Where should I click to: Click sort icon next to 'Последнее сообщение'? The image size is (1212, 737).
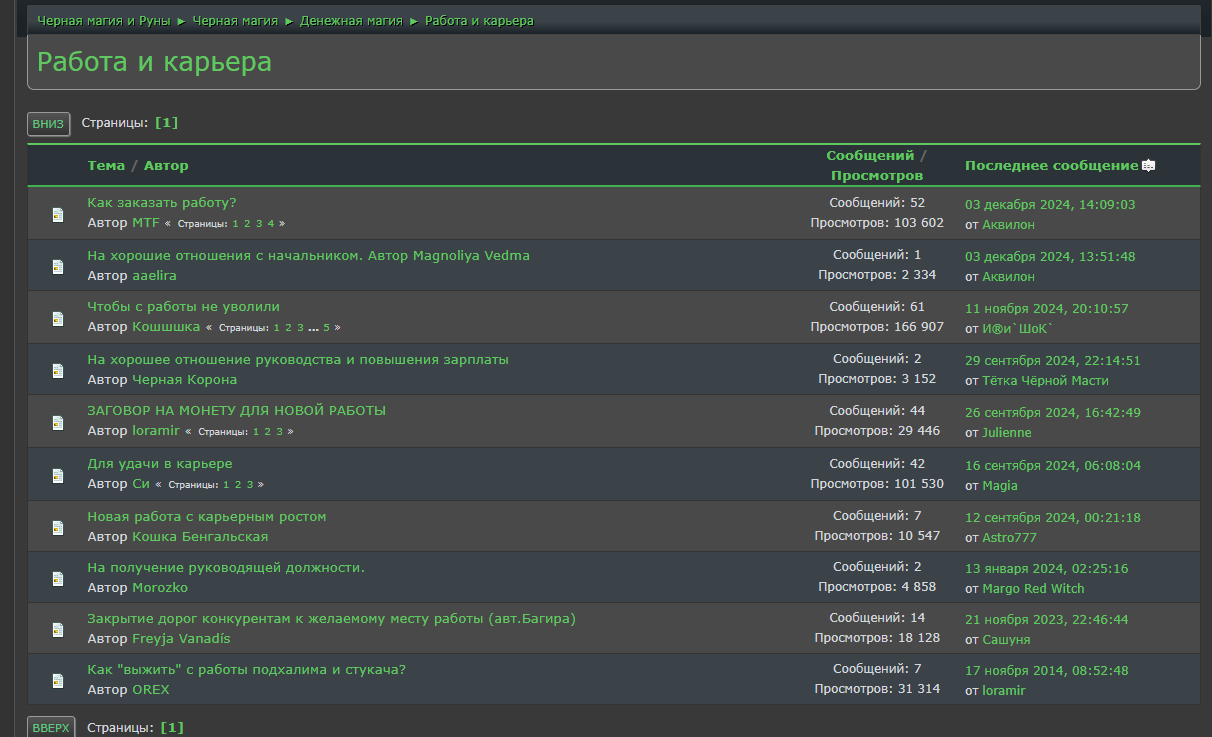(x=1149, y=166)
